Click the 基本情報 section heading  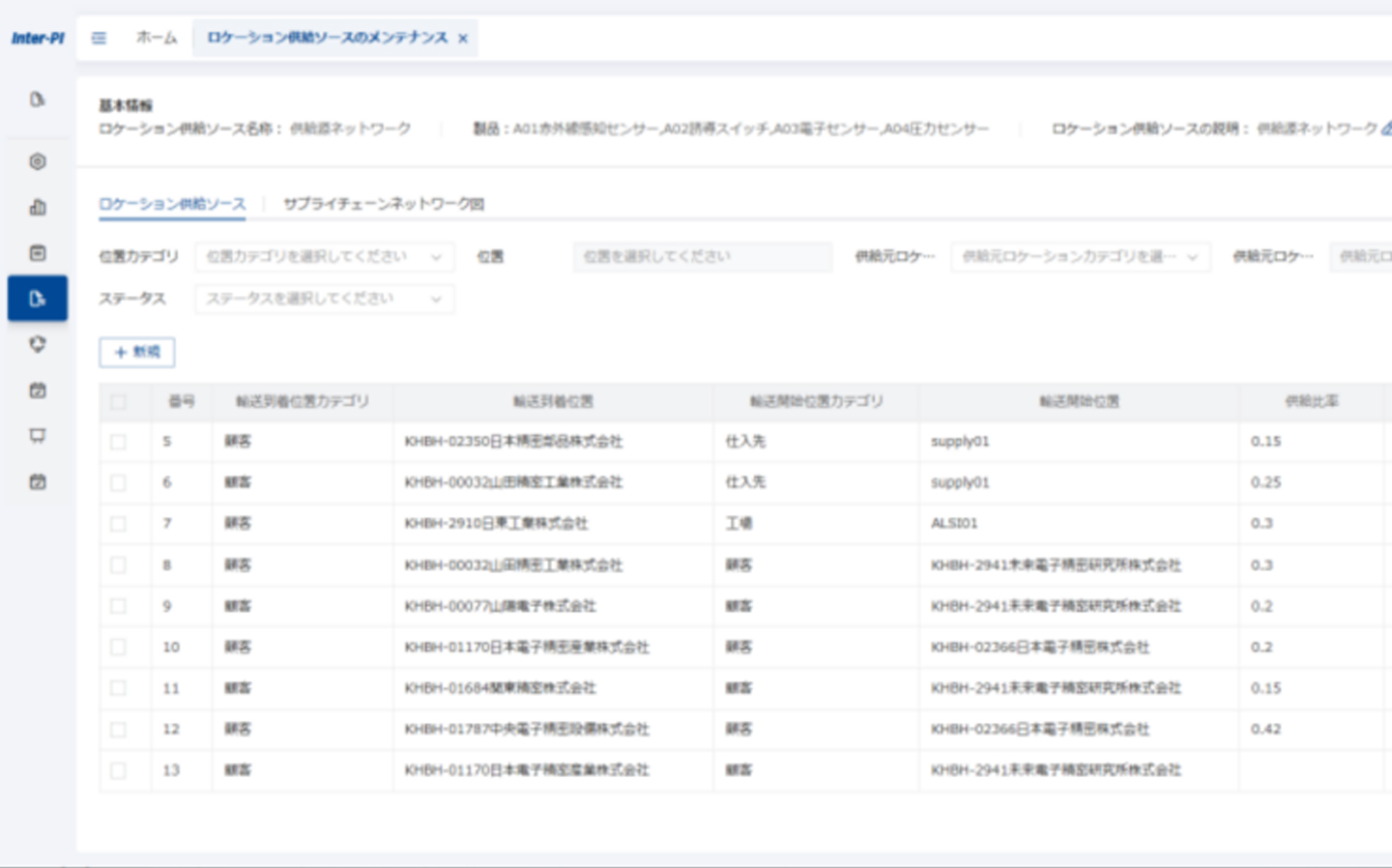(x=126, y=106)
